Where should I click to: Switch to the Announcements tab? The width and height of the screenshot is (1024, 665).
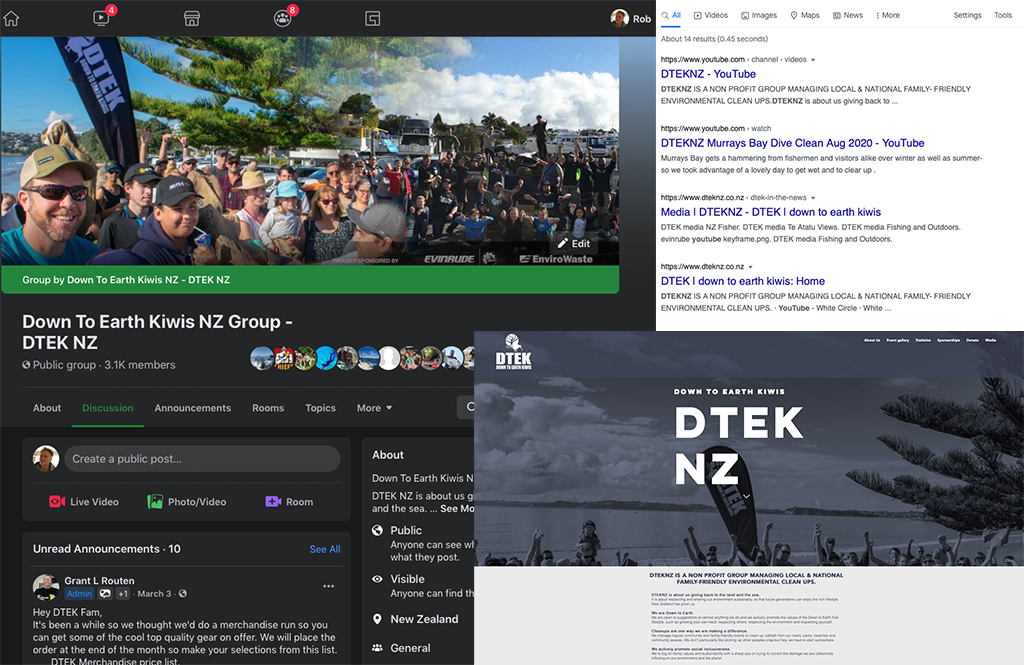193,408
